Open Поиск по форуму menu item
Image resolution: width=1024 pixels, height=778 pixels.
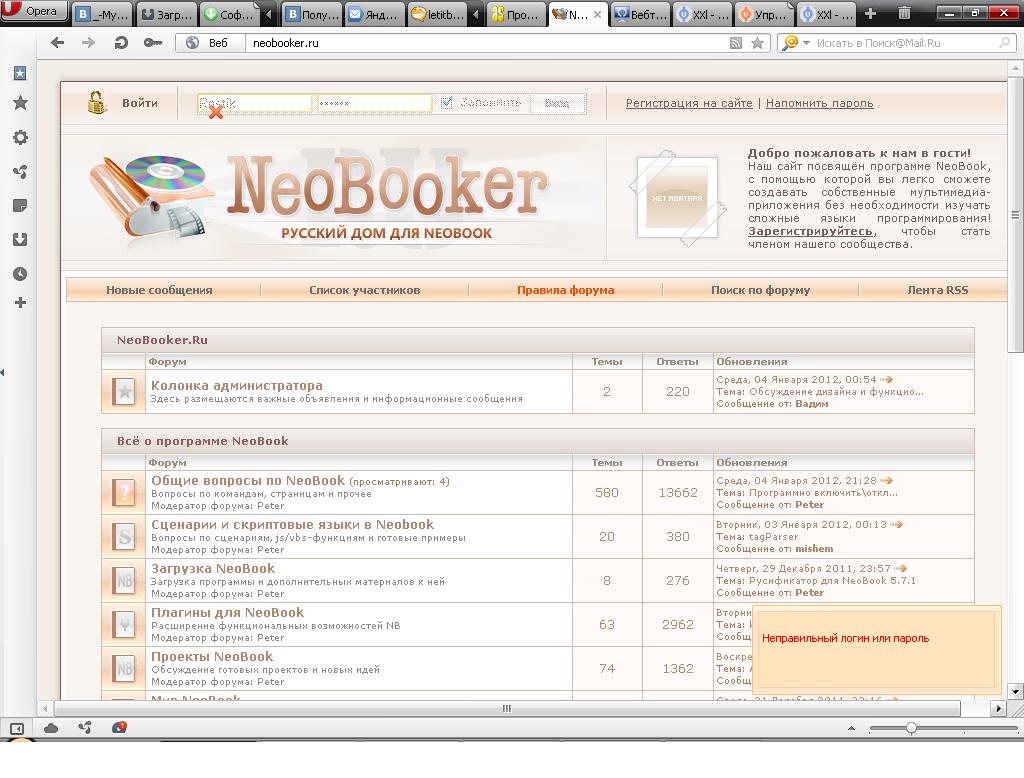(760, 290)
